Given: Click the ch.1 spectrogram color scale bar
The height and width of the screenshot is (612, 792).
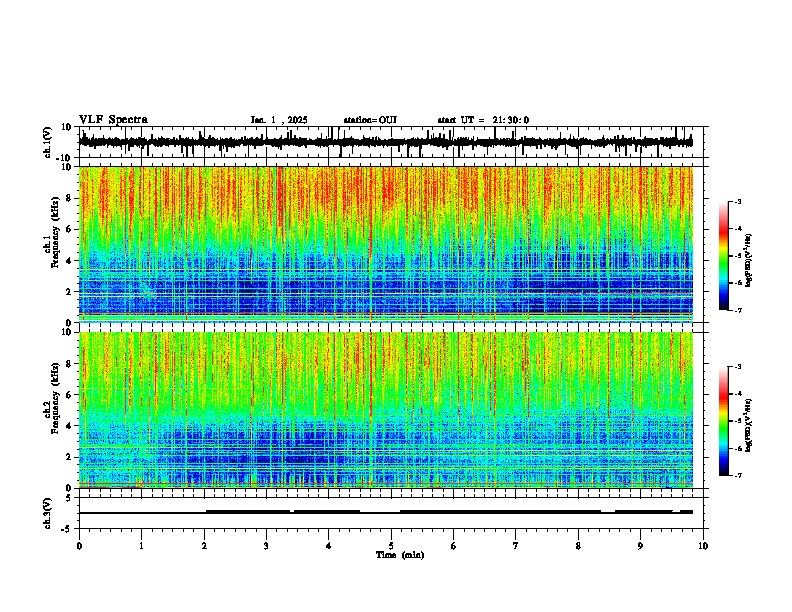Looking at the screenshot, I should (x=723, y=256).
